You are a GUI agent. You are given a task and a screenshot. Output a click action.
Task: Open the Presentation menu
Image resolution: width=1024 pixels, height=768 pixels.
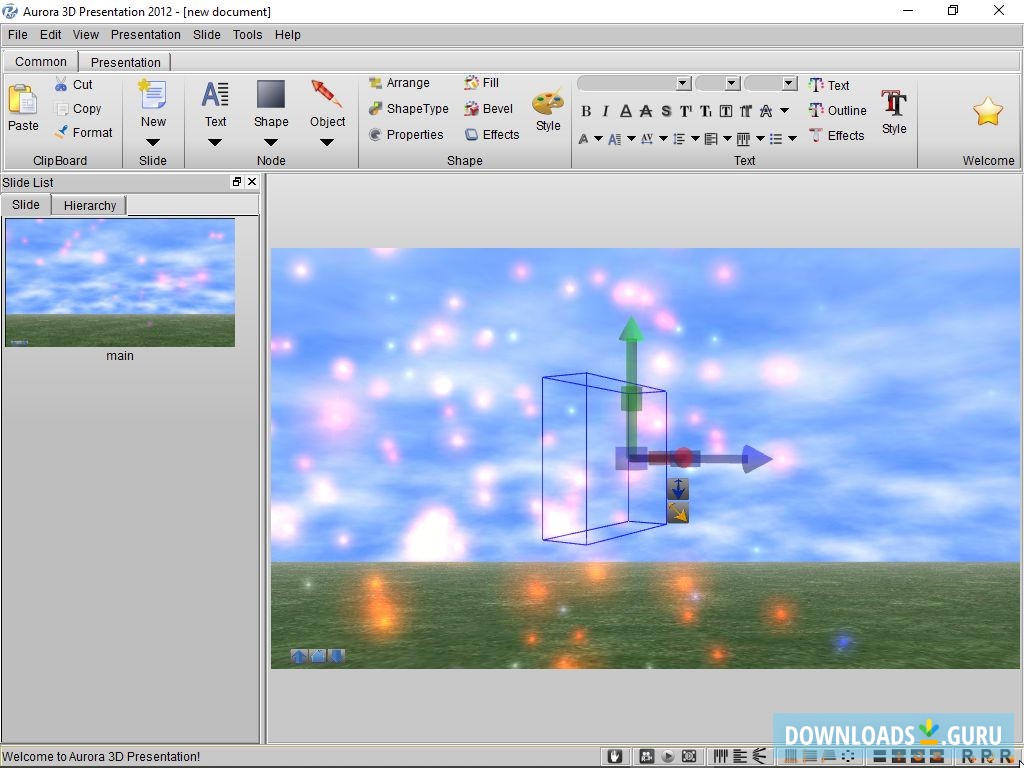coord(145,34)
